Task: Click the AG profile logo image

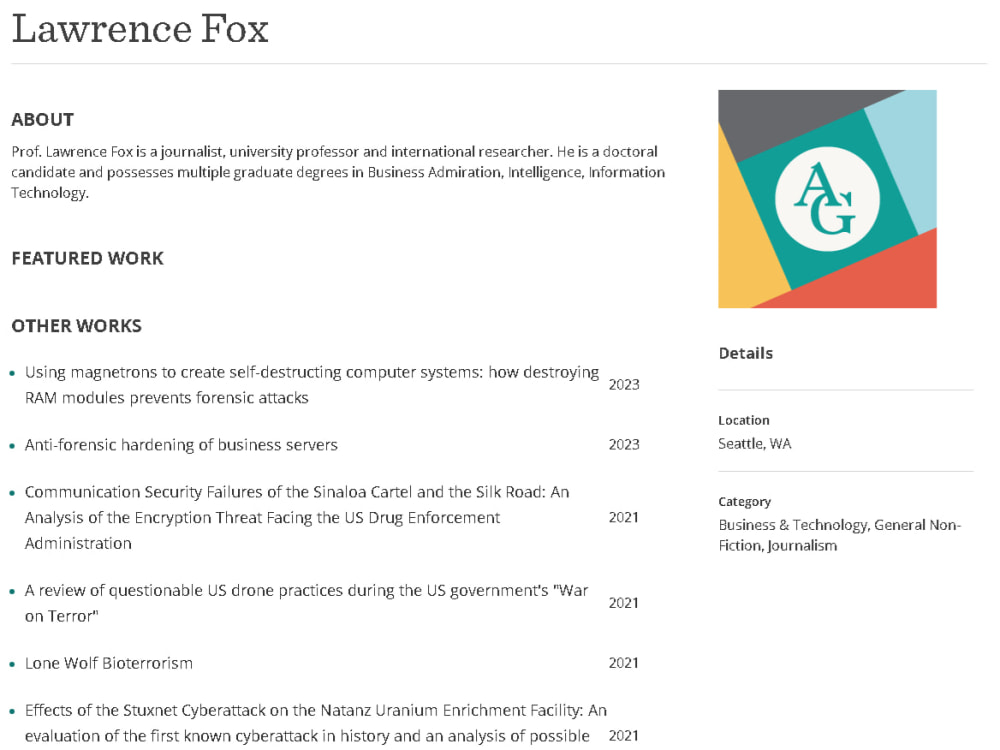Action: point(827,199)
